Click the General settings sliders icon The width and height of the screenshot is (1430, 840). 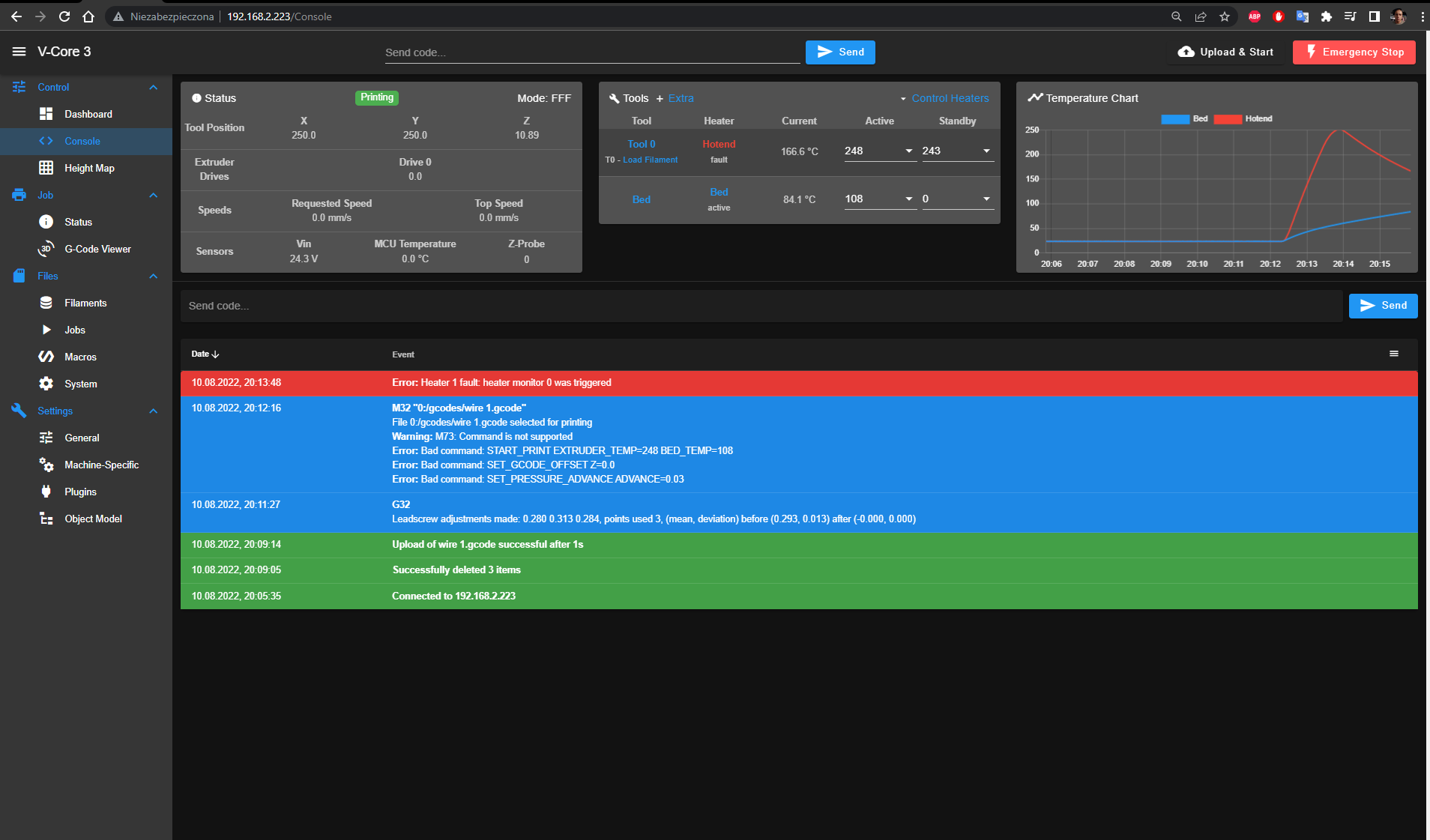[46, 438]
